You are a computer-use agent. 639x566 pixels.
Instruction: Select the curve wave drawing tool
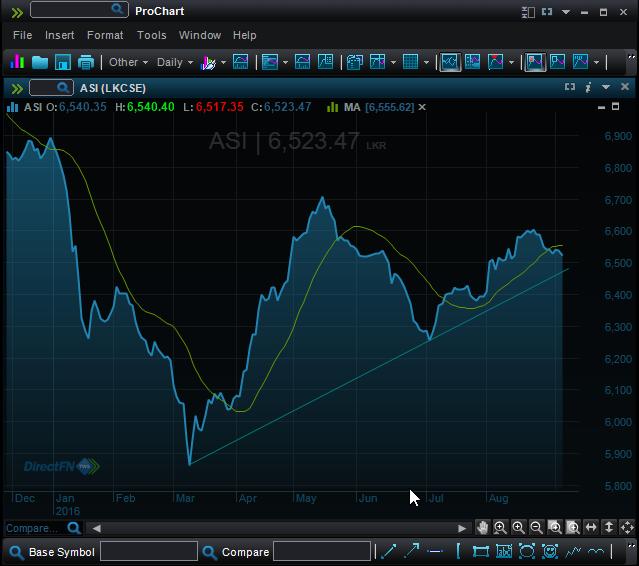click(596, 552)
